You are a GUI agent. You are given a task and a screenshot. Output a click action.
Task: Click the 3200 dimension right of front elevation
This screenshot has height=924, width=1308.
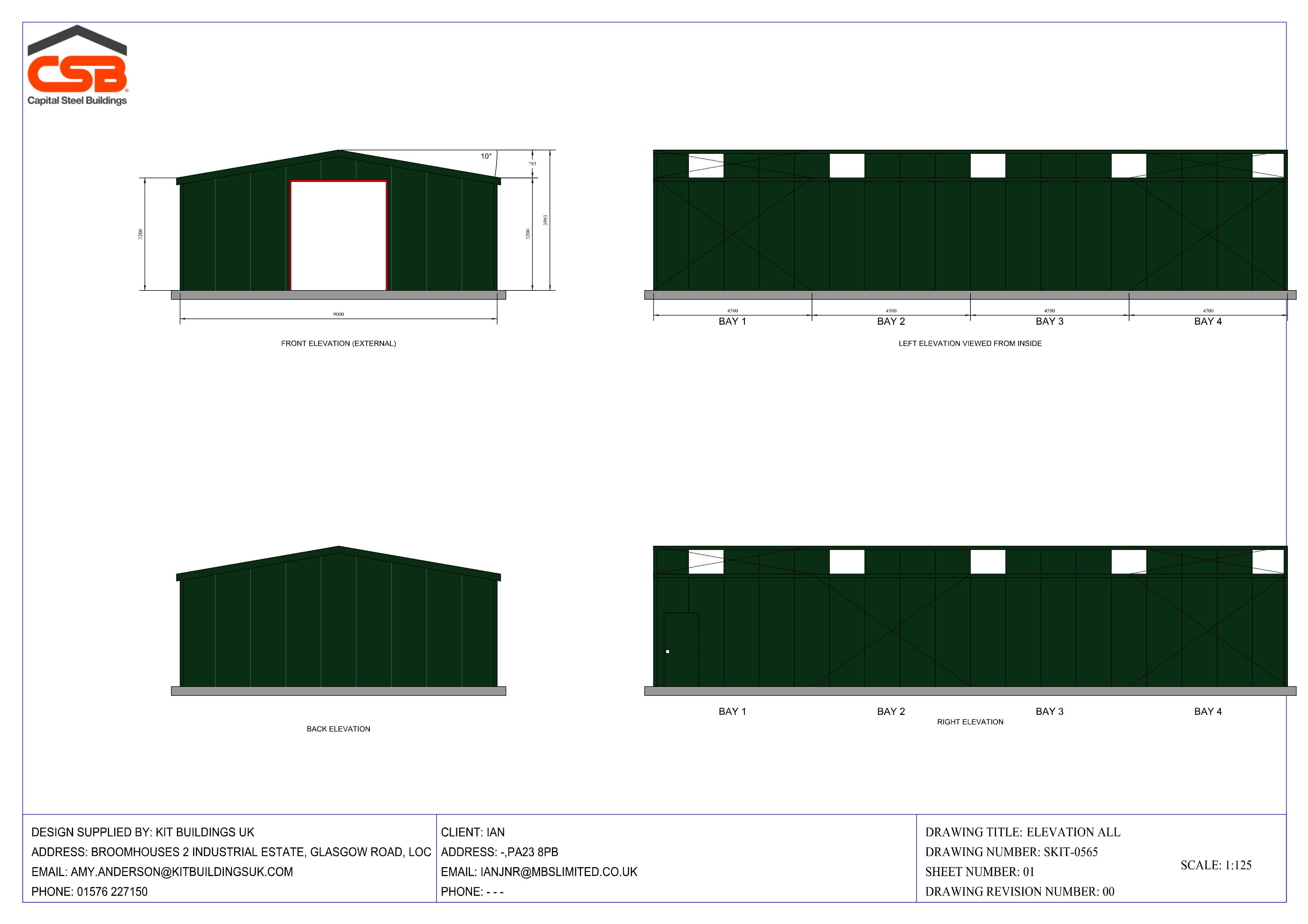[x=528, y=234]
